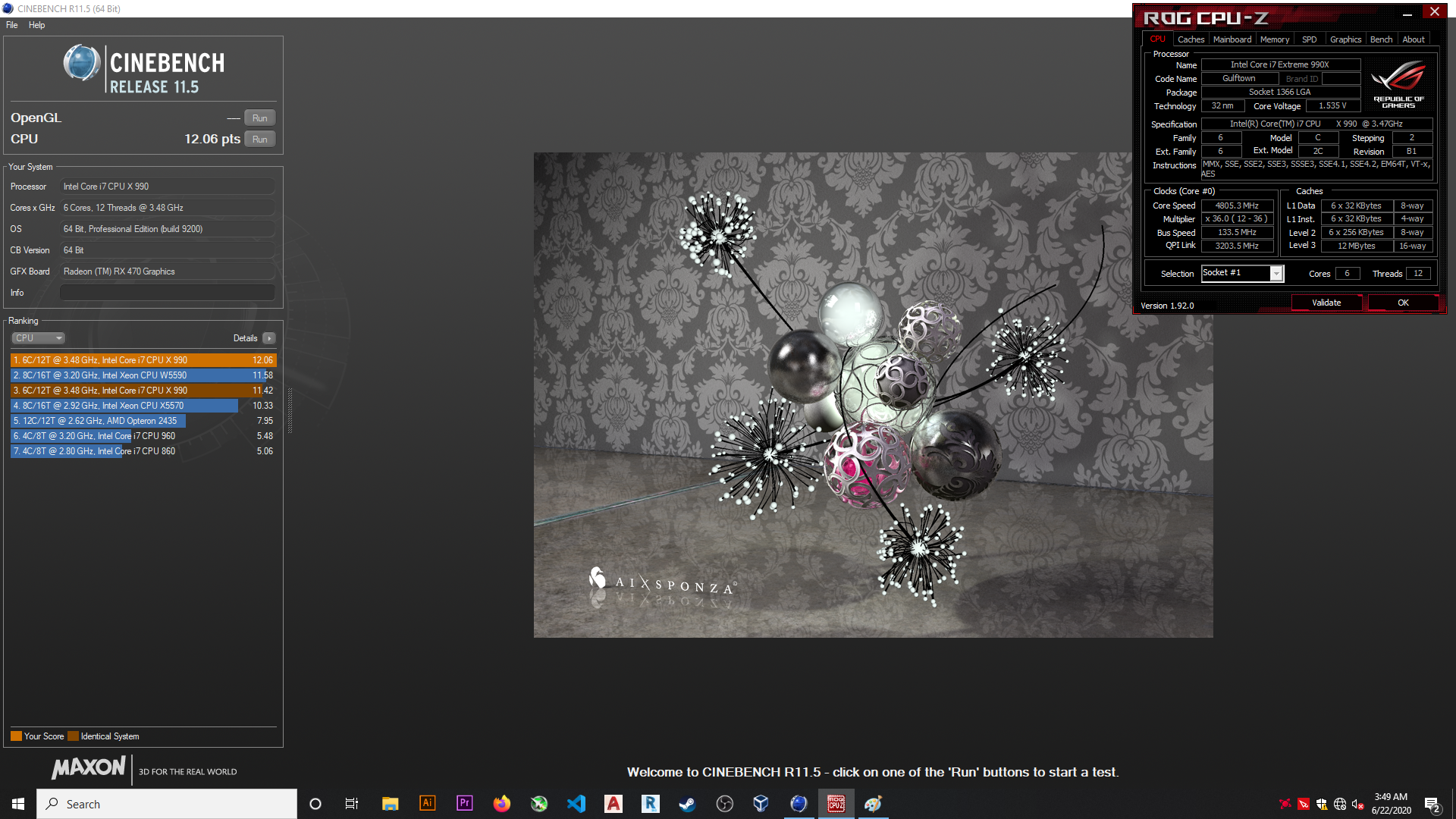The image size is (1456, 819).
Task: Open the red cursor tray icon
Action: pos(1304,804)
